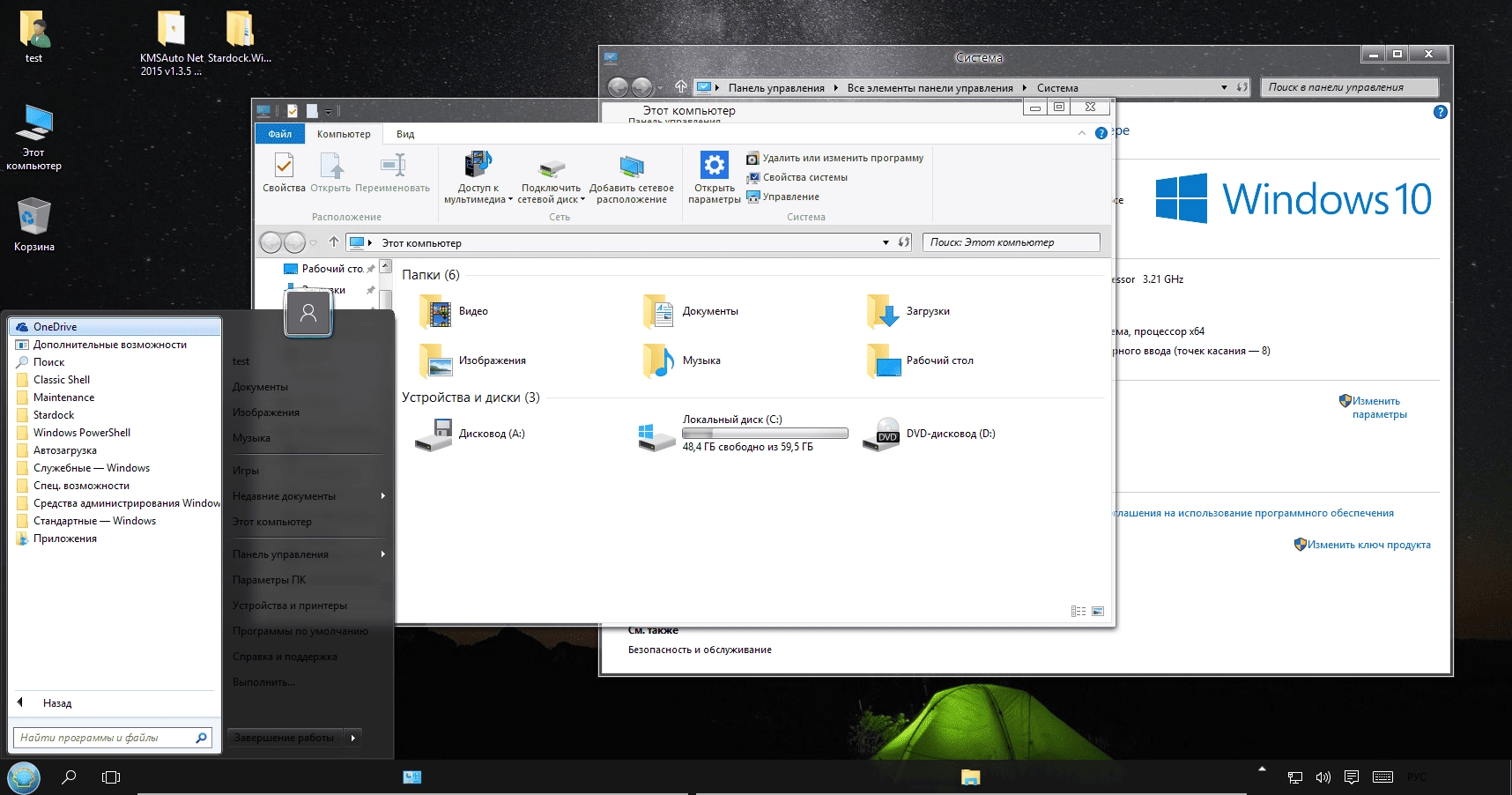This screenshot has width=1512, height=795.
Task: Click Manage (Управление) in the ribbon
Action: [782, 197]
